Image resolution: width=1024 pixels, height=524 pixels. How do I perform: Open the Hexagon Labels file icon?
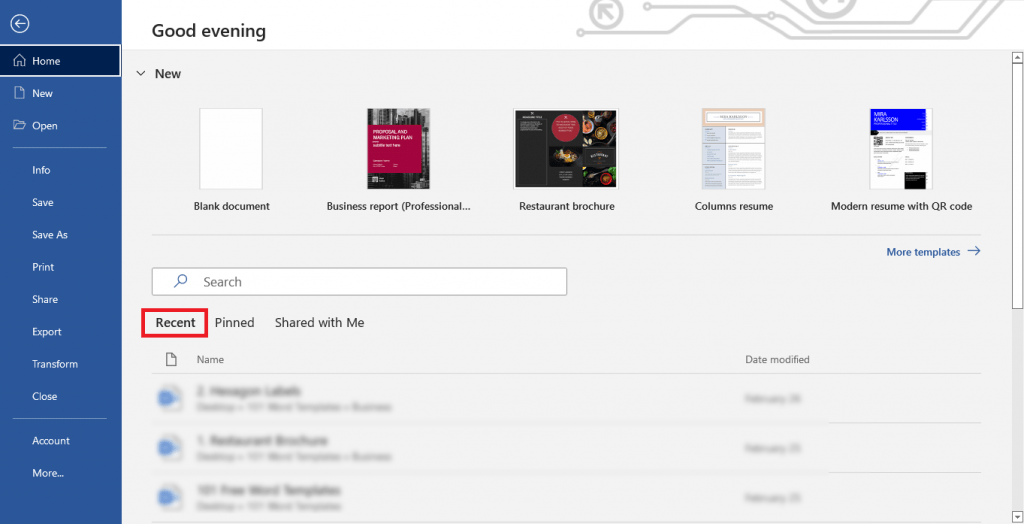point(170,398)
